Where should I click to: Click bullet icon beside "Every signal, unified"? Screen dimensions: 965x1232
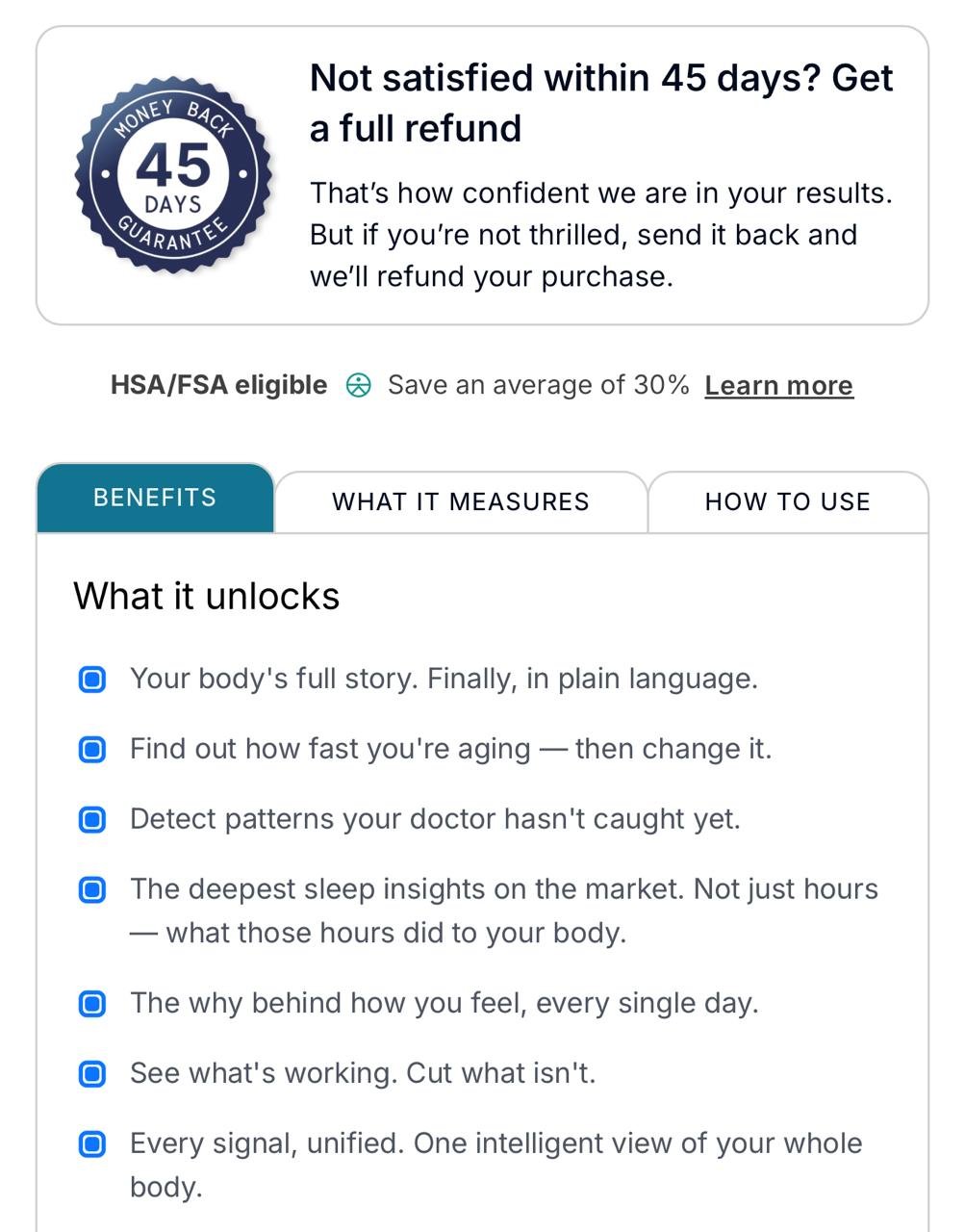[x=91, y=1144]
